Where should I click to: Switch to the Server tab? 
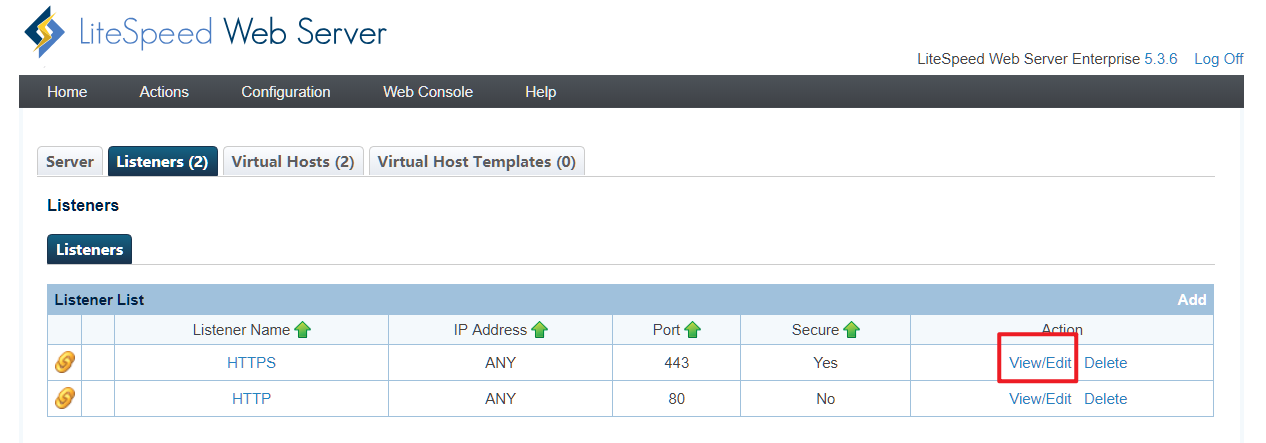(x=70, y=162)
